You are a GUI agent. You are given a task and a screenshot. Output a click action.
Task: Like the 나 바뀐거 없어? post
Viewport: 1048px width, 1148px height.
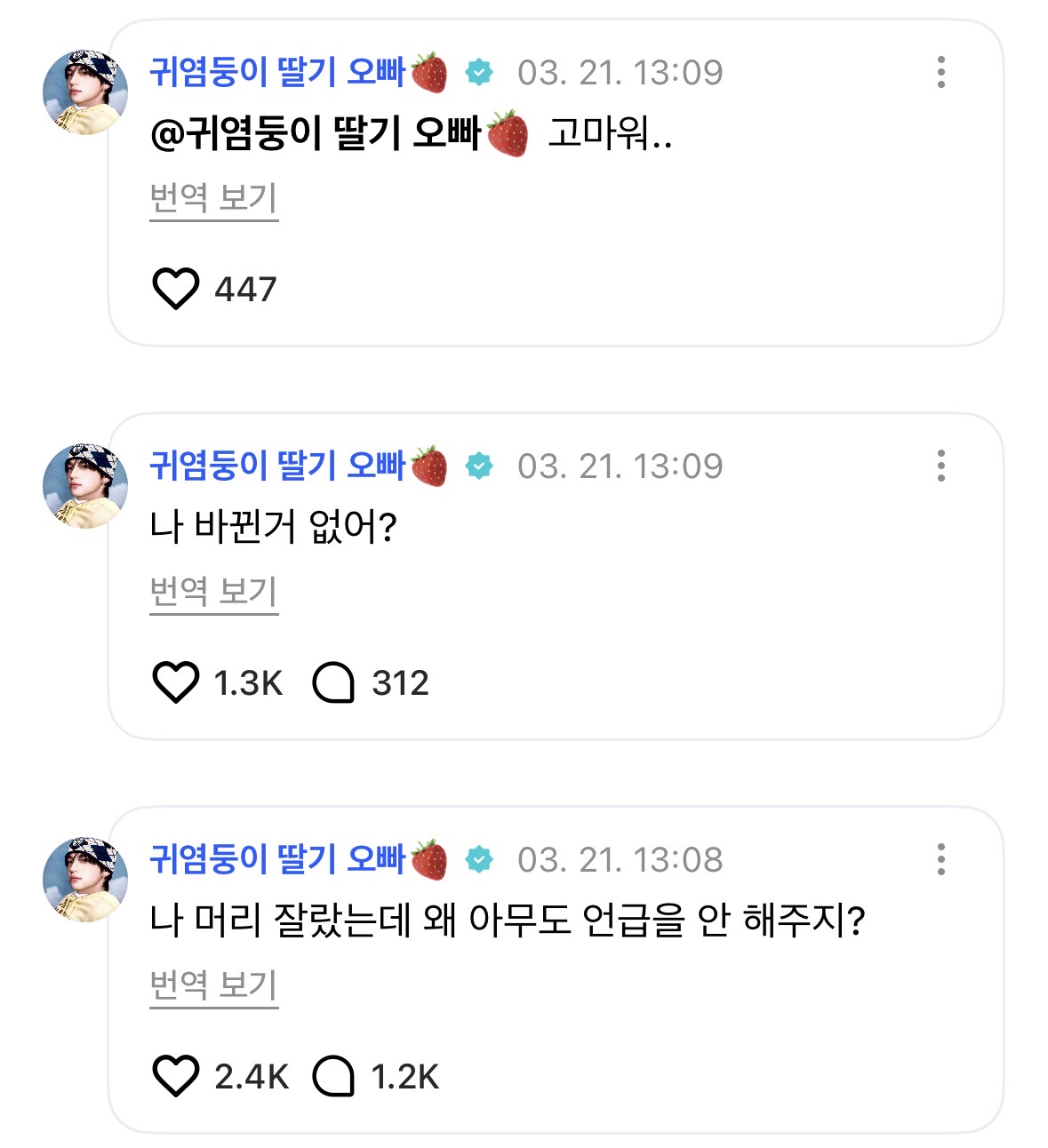click(176, 683)
